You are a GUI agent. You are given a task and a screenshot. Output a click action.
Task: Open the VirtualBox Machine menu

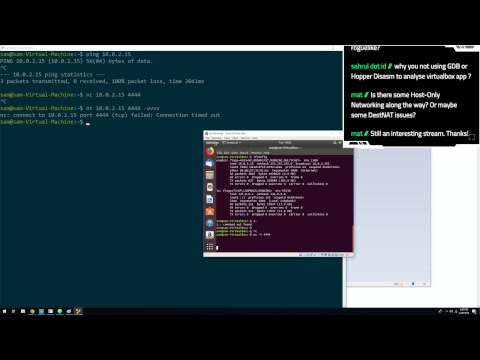pos(217,138)
